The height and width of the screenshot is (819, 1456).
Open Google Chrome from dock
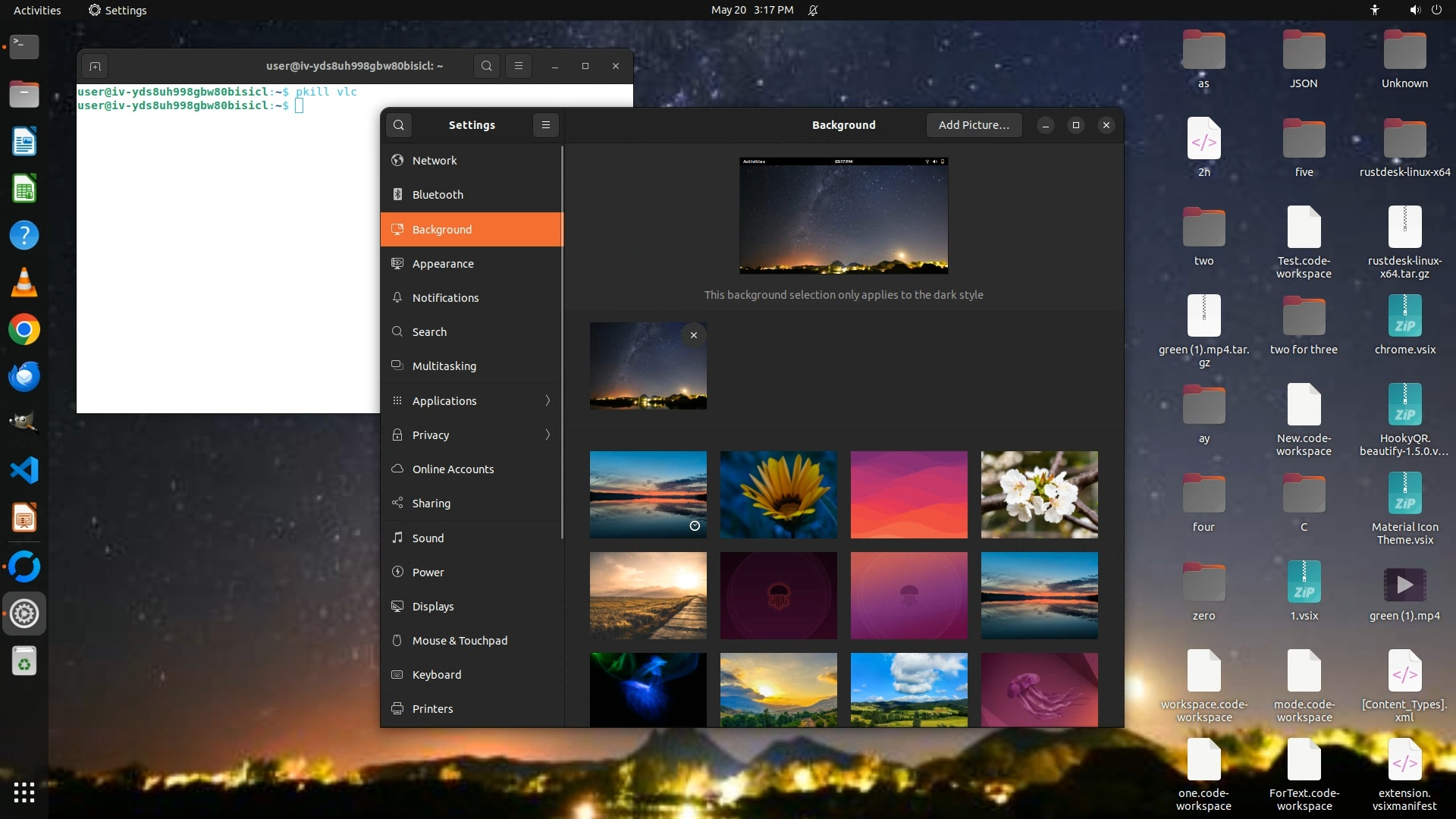tap(24, 330)
